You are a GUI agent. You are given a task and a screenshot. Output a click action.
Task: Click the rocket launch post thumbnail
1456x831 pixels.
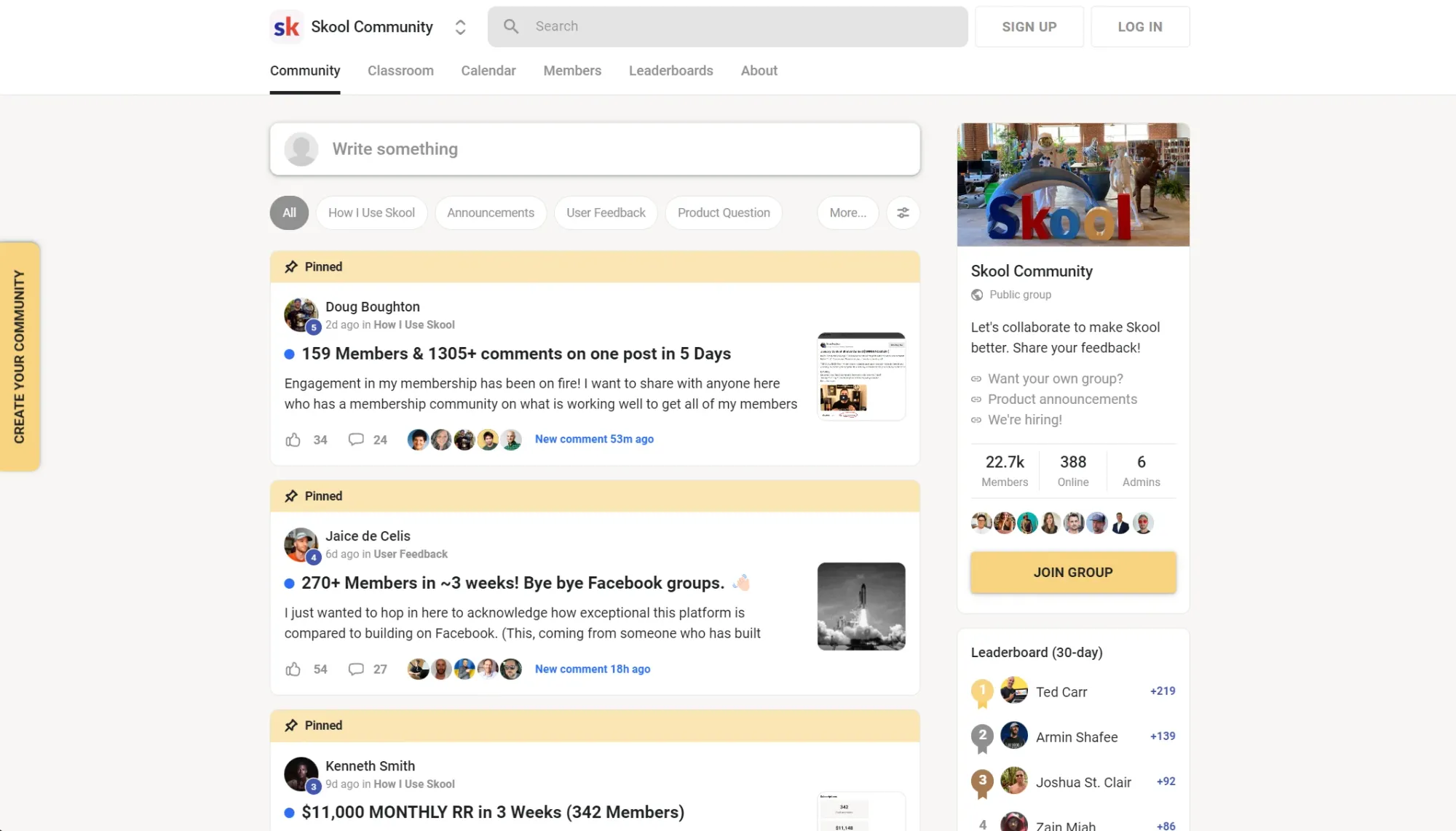point(860,607)
